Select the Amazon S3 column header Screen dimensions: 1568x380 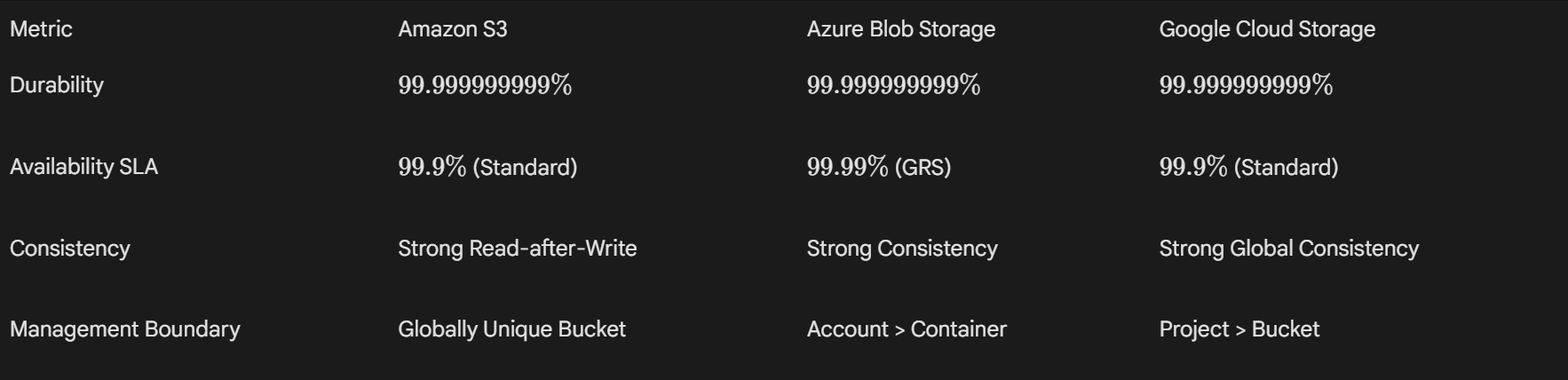coord(453,29)
